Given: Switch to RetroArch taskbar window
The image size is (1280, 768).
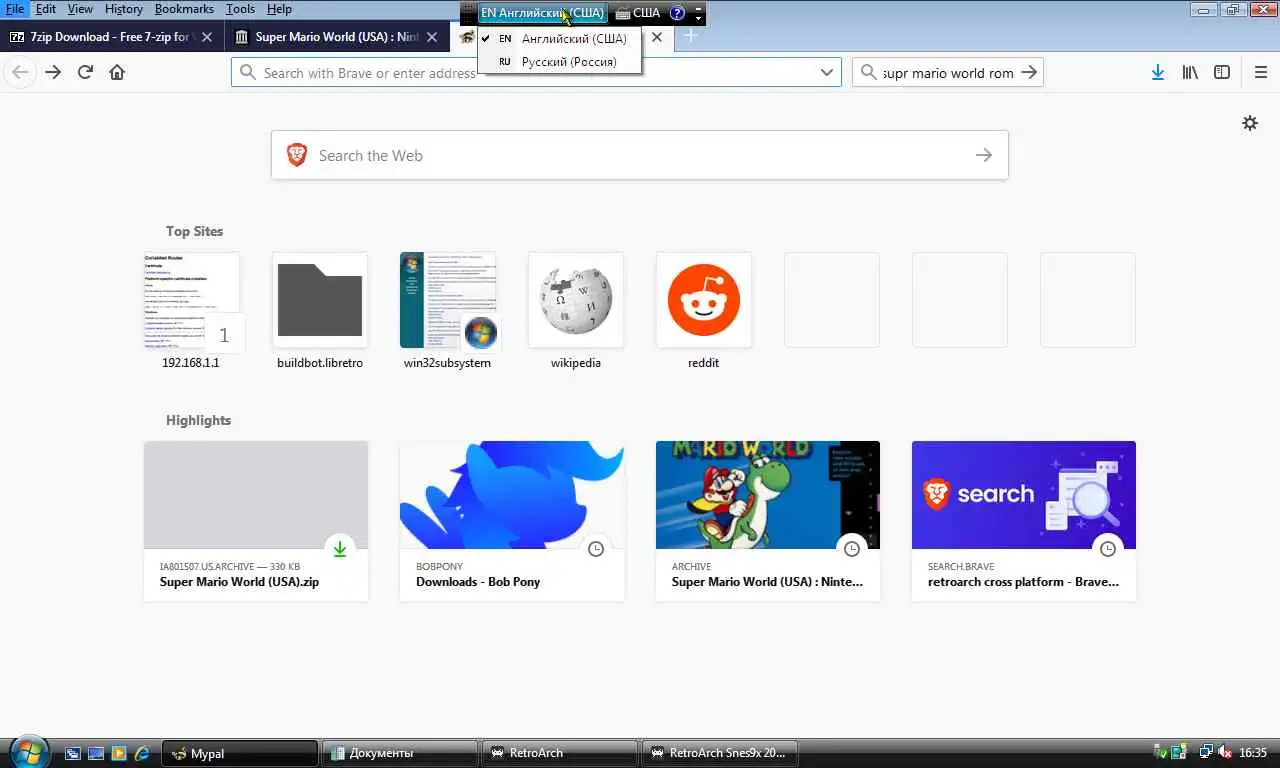Looking at the screenshot, I should point(560,753).
